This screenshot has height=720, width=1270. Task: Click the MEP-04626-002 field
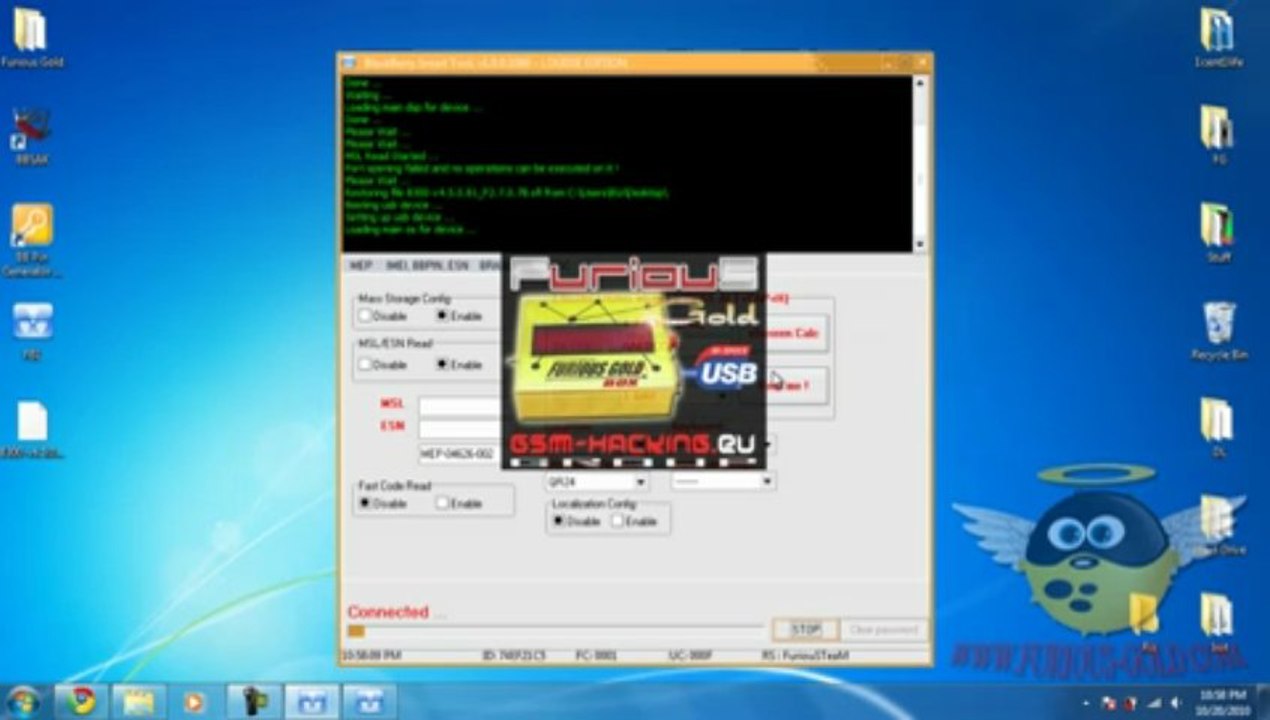459,454
